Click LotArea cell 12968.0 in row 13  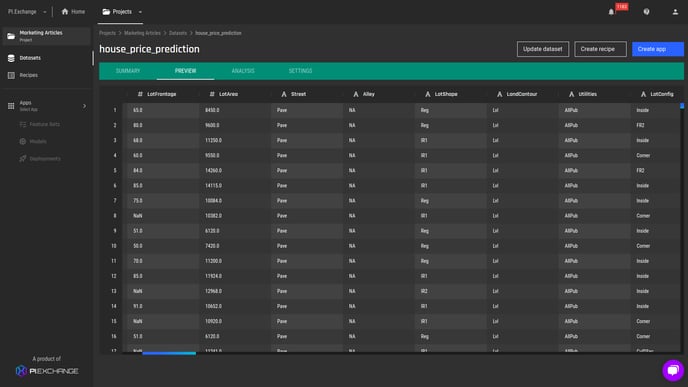(235, 291)
